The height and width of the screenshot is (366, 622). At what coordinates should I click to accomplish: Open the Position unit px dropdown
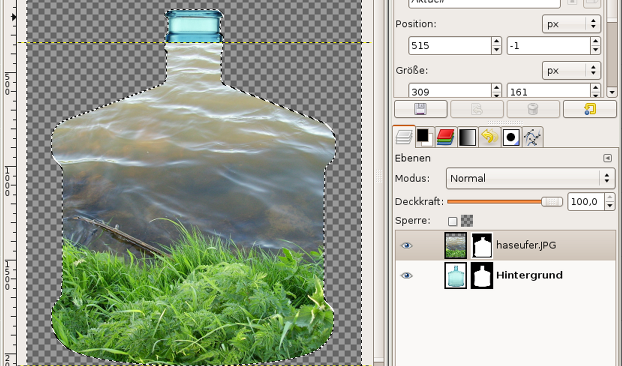(571, 24)
